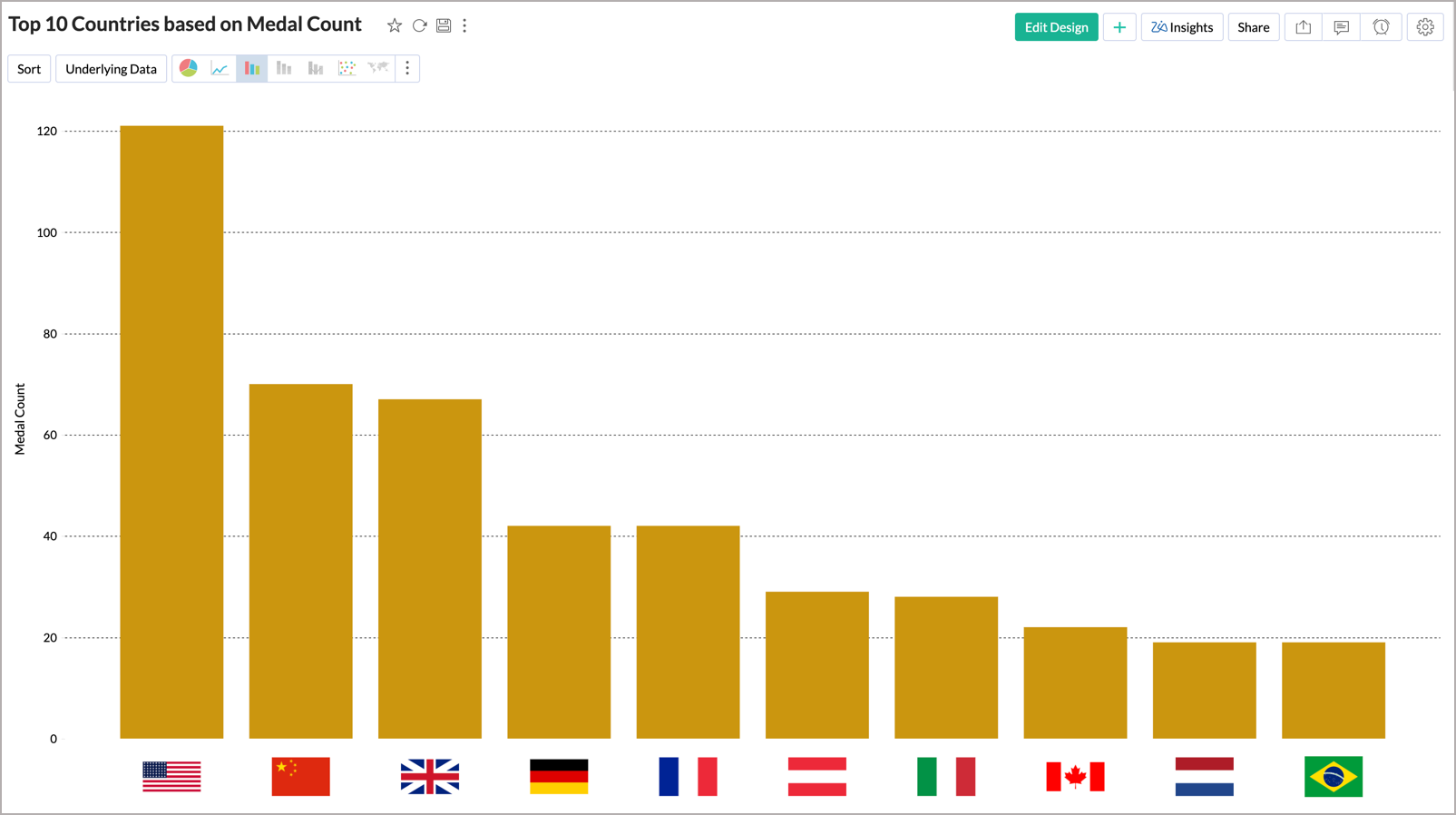Click the Share button
Viewport: 1456px width, 815px height.
pyautogui.click(x=1254, y=27)
